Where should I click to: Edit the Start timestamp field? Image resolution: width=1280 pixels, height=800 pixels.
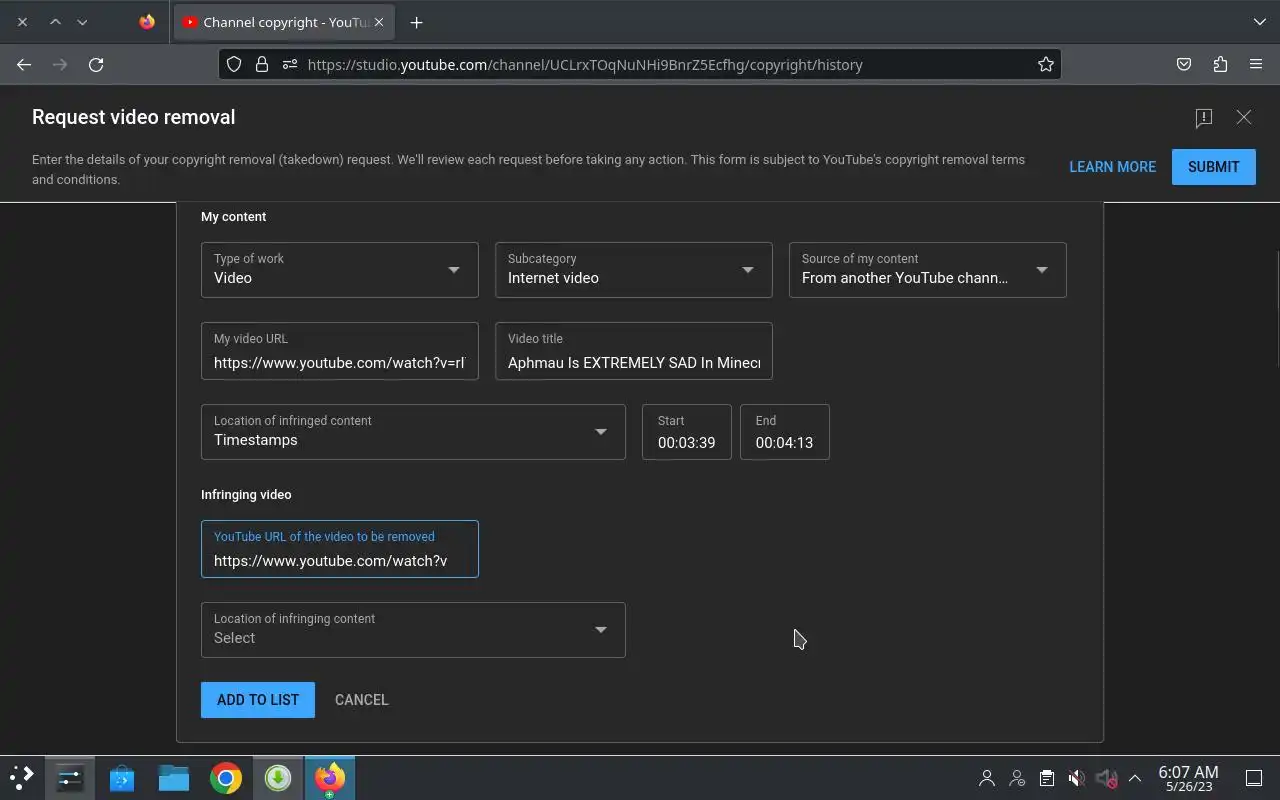pyautogui.click(x=686, y=432)
